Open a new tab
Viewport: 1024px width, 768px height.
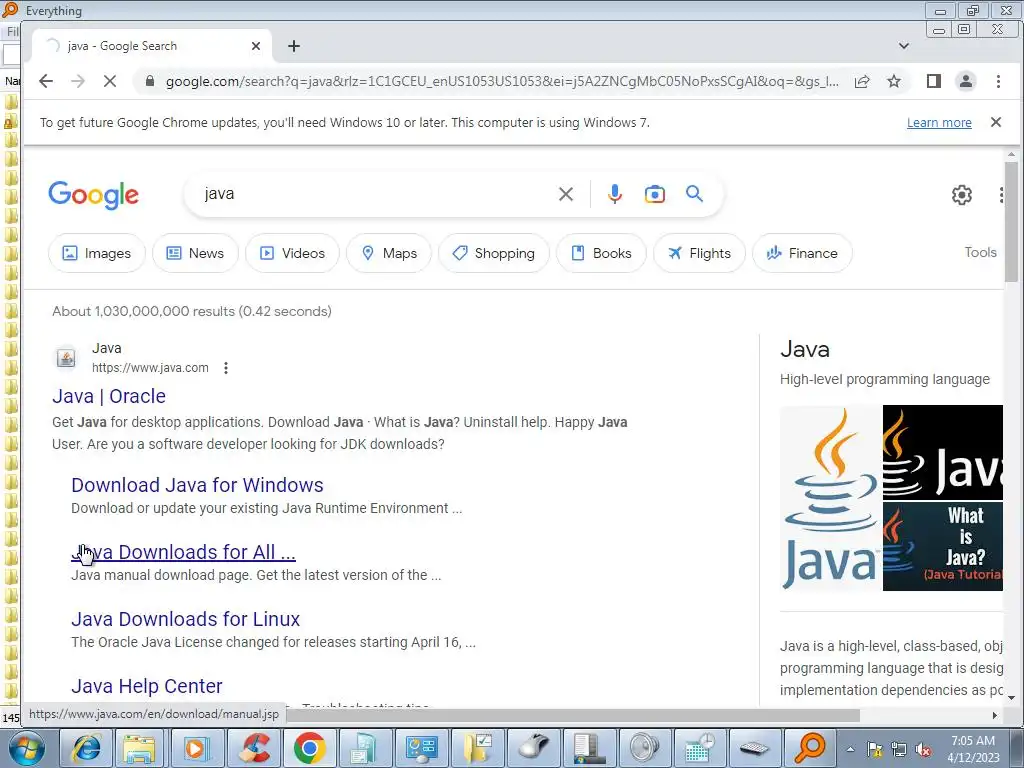click(x=294, y=46)
